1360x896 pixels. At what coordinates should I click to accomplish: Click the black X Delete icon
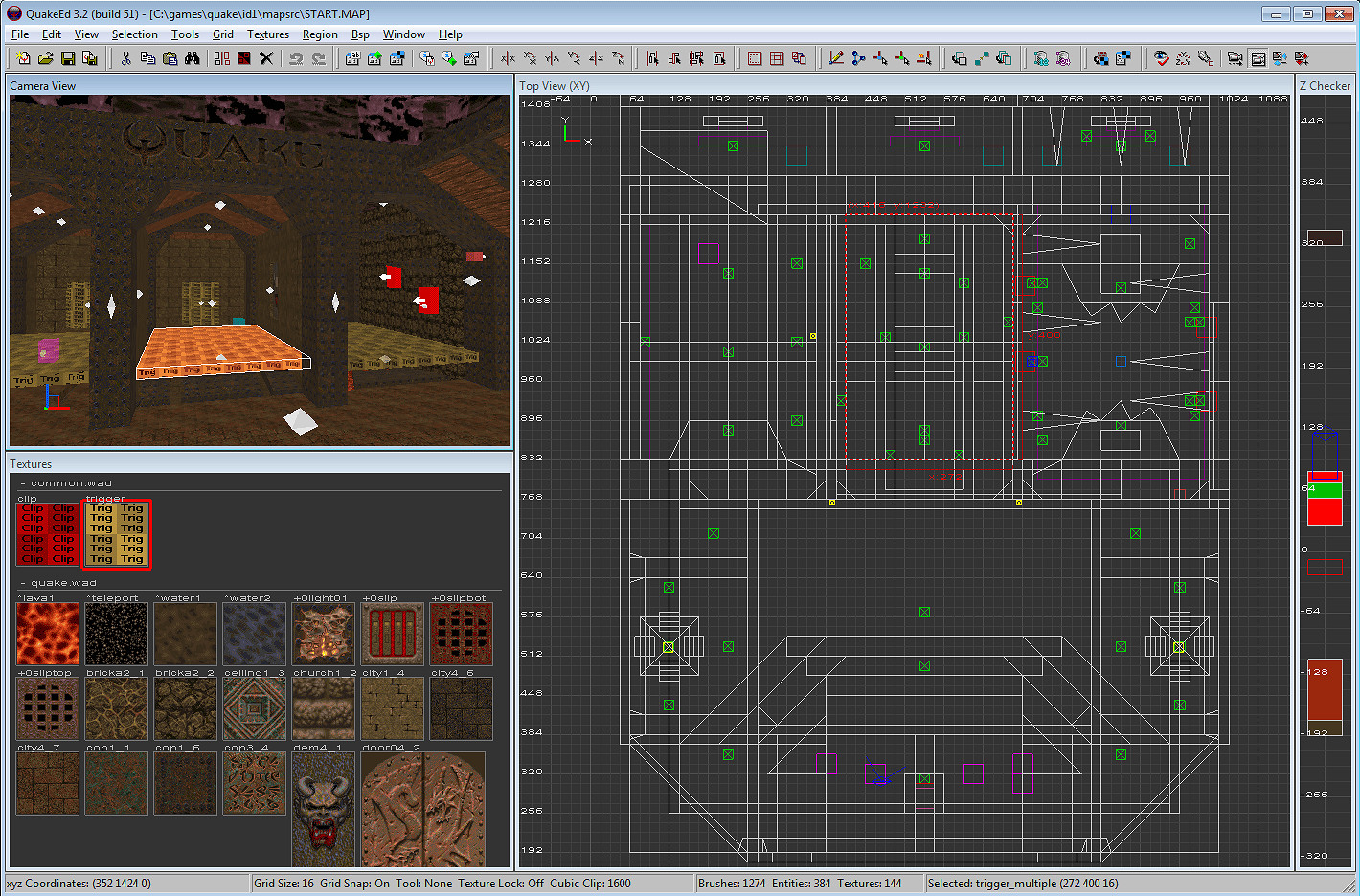pos(266,58)
